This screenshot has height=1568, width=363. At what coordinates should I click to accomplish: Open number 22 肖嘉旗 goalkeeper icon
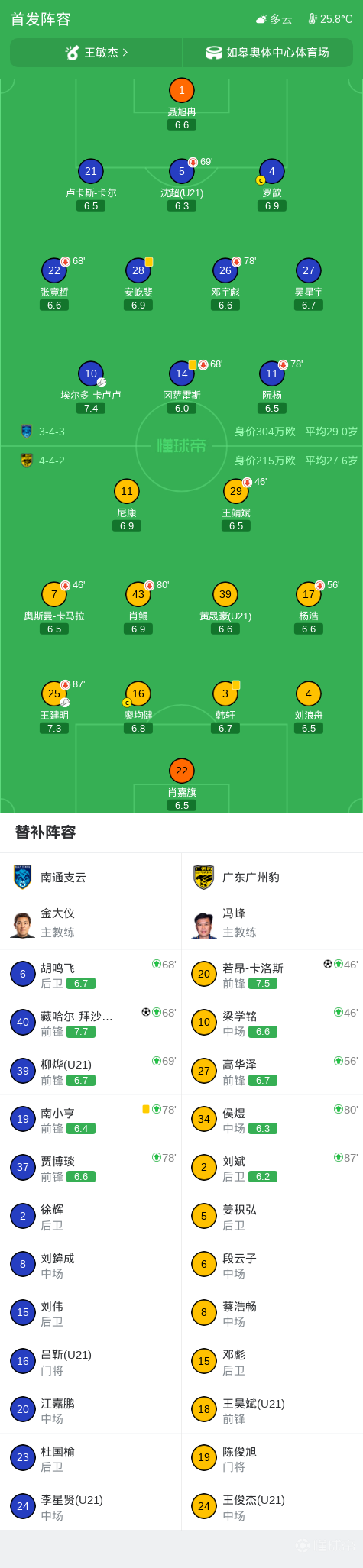[181, 771]
